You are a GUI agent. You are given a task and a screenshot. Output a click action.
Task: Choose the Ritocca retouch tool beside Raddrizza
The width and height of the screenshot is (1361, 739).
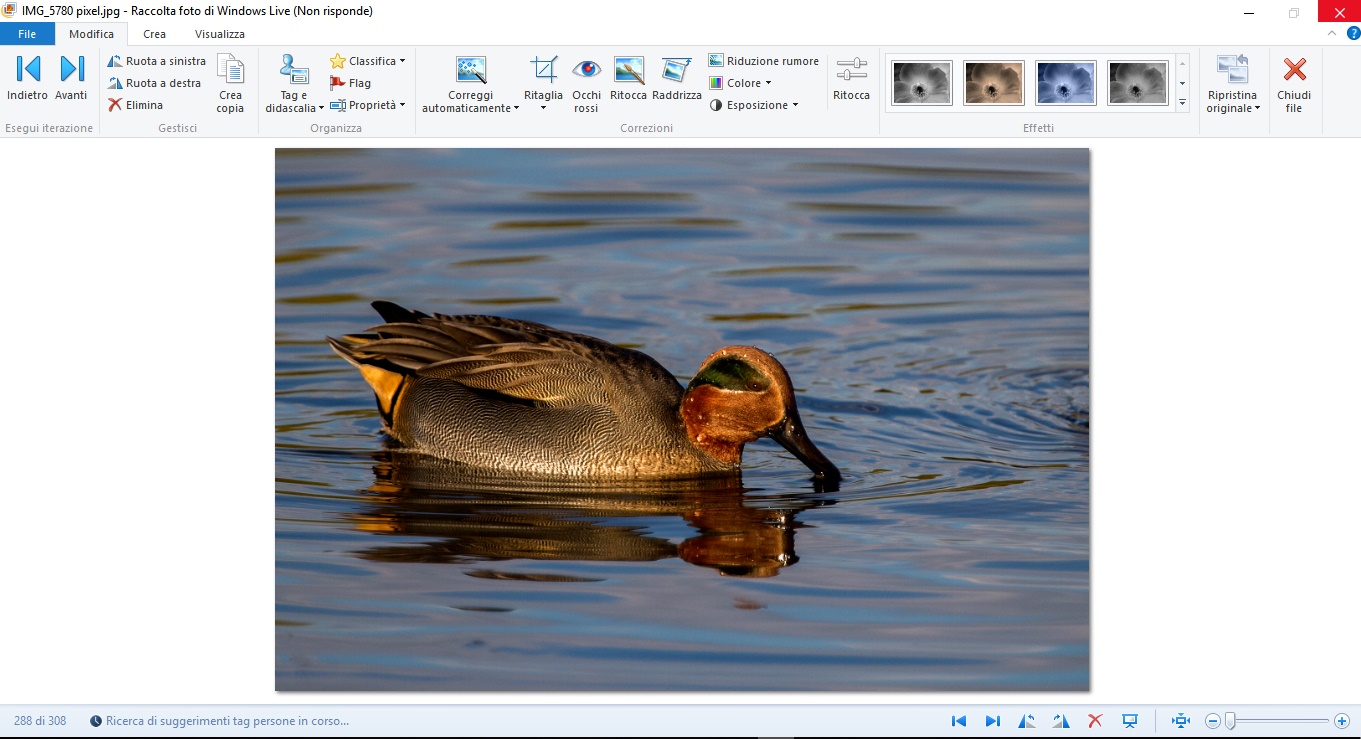pyautogui.click(x=629, y=79)
